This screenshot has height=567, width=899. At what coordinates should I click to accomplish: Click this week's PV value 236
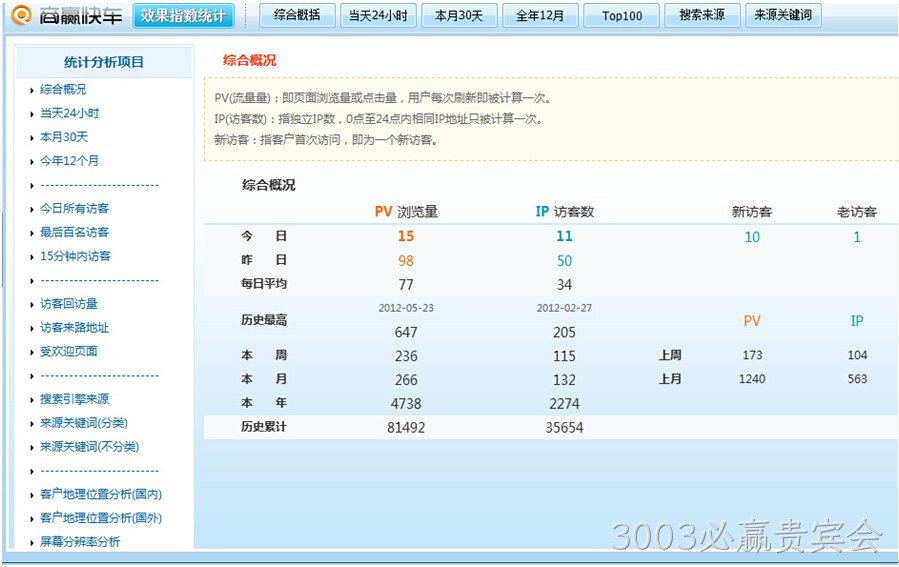click(406, 356)
